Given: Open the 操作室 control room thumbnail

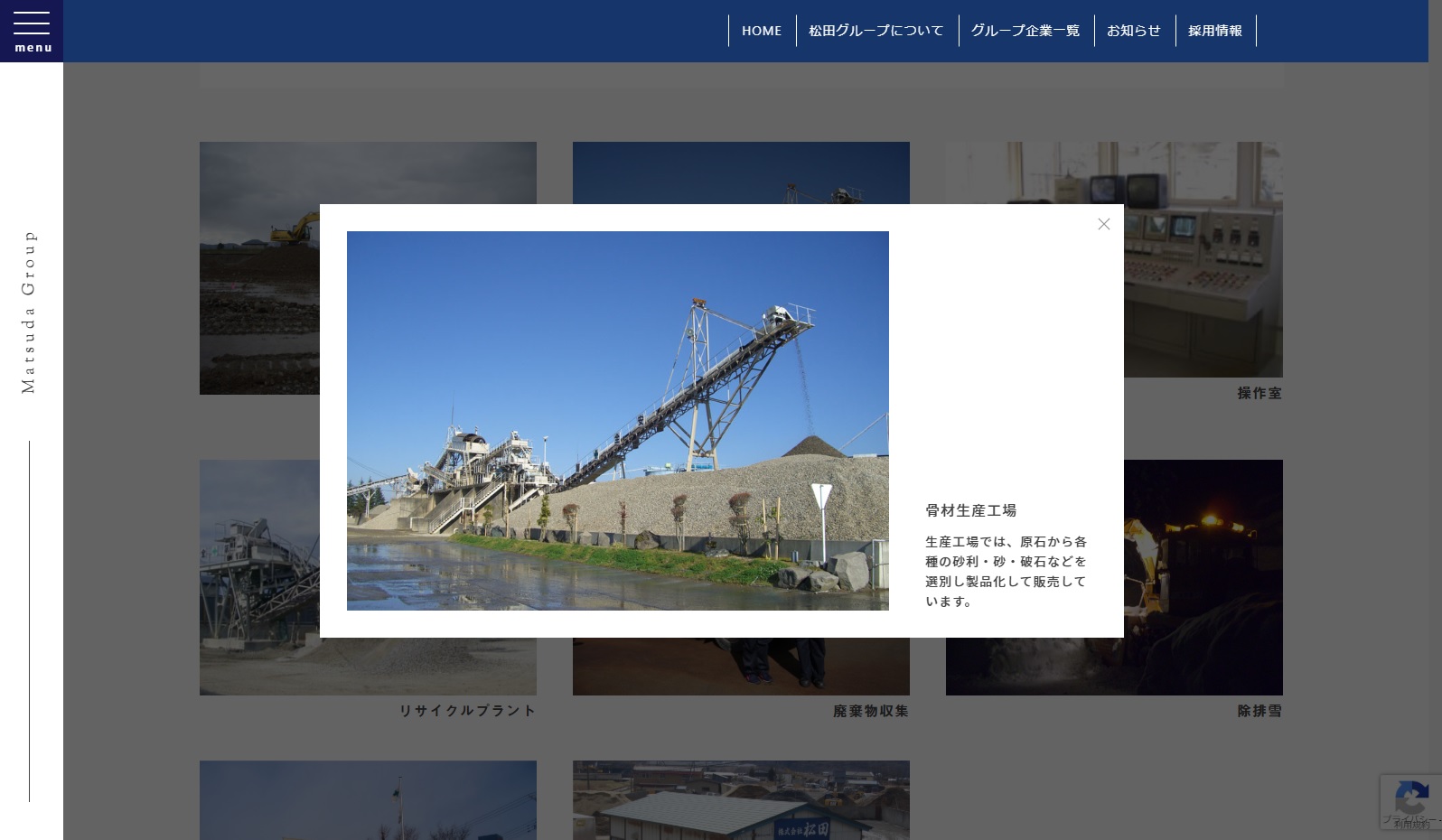Looking at the screenshot, I should [x=1203, y=259].
